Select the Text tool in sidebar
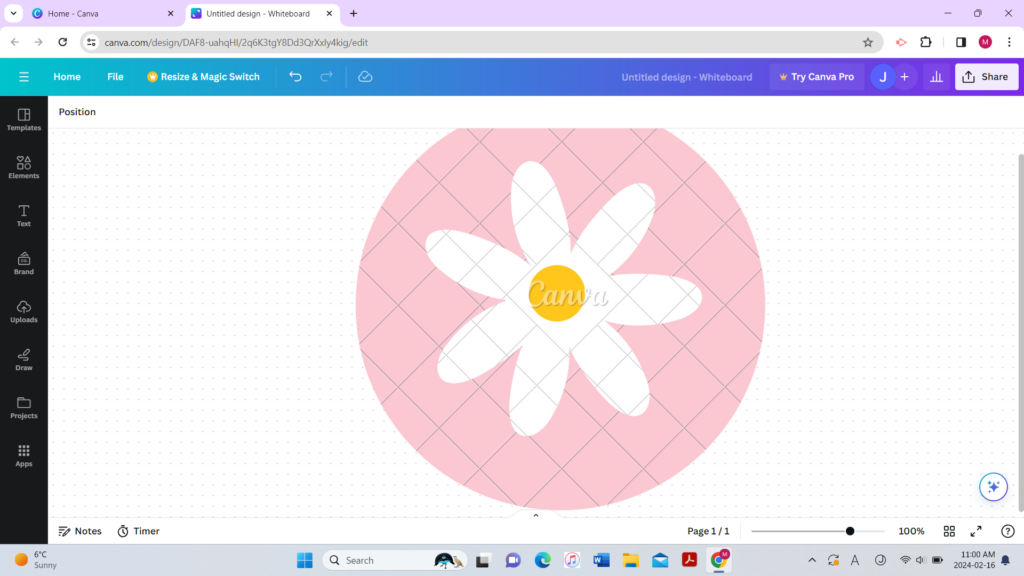The width and height of the screenshot is (1024, 576). pyautogui.click(x=24, y=216)
